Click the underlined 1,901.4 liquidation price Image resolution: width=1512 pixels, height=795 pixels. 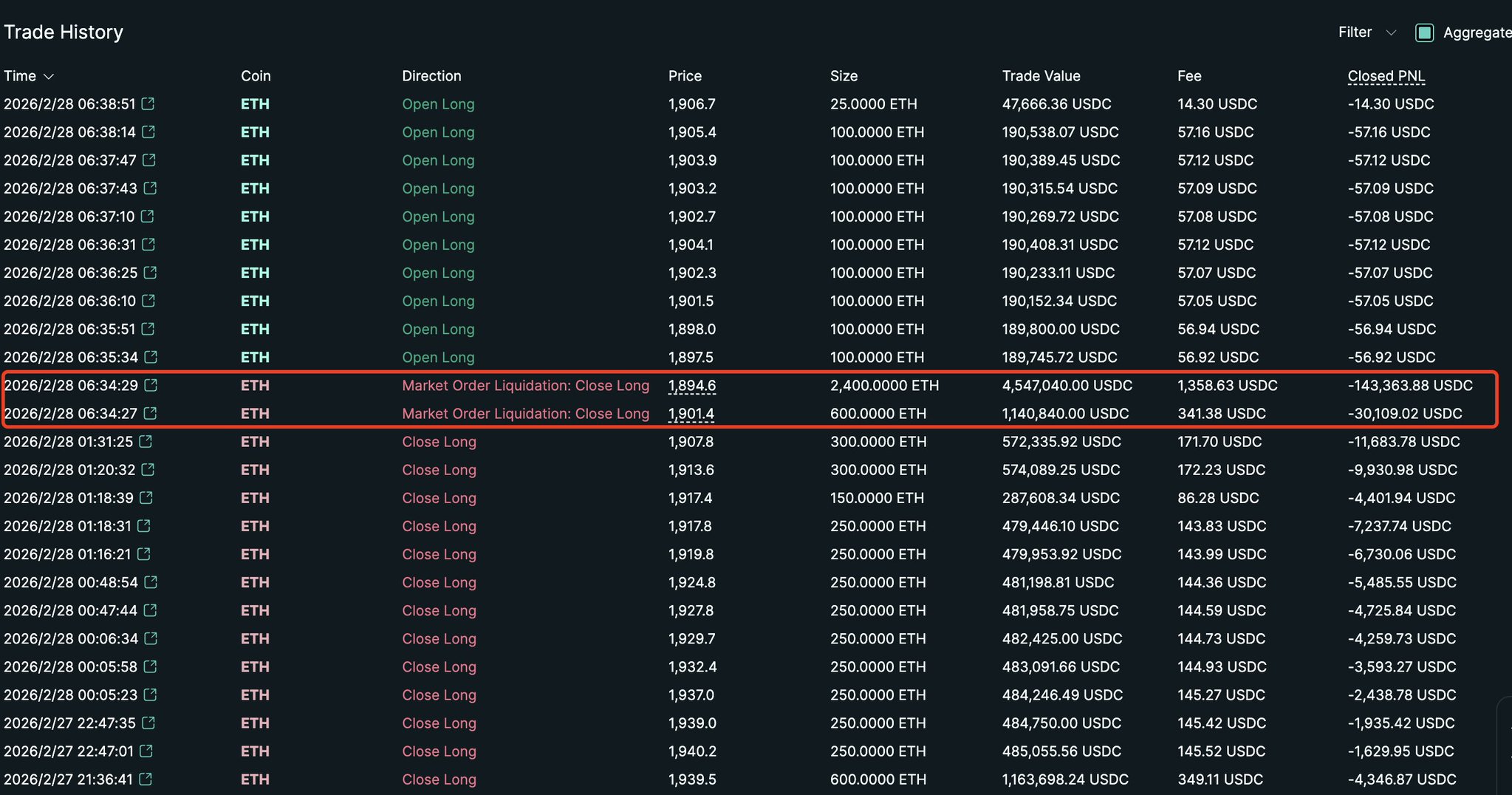tap(691, 413)
